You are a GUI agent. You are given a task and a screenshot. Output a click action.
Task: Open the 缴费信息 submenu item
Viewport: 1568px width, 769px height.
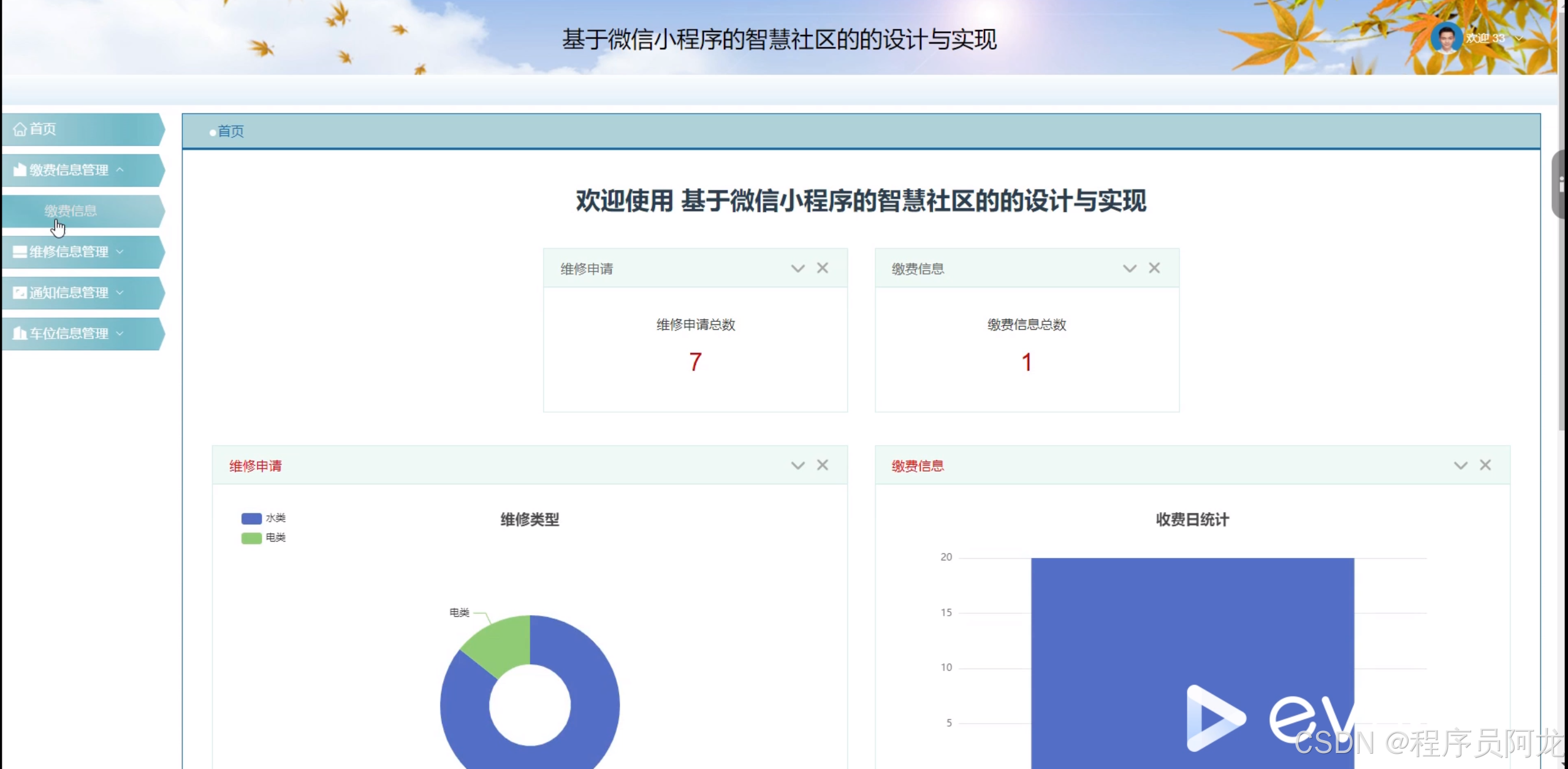pos(70,211)
